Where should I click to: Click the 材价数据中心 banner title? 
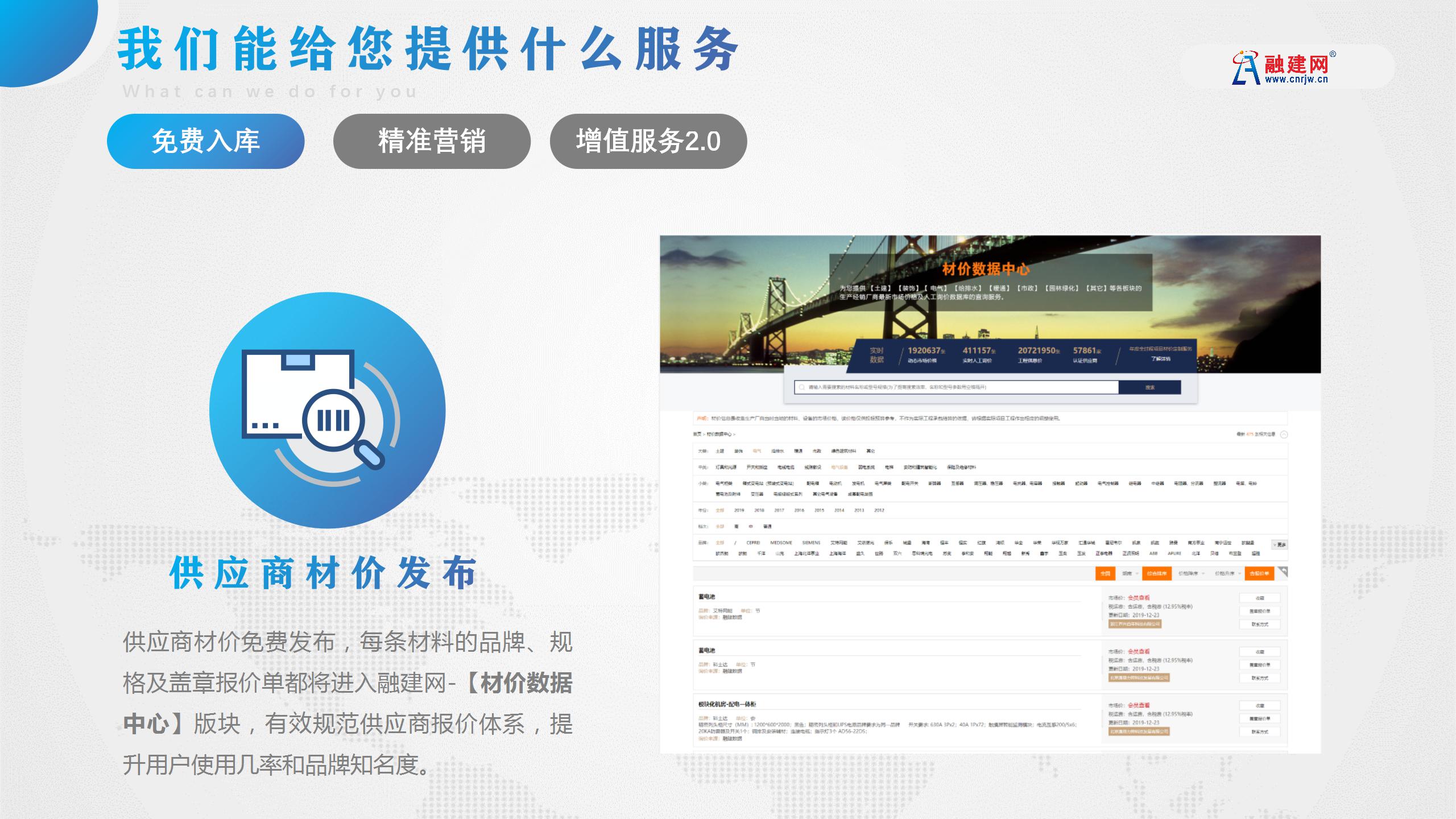pos(986,269)
